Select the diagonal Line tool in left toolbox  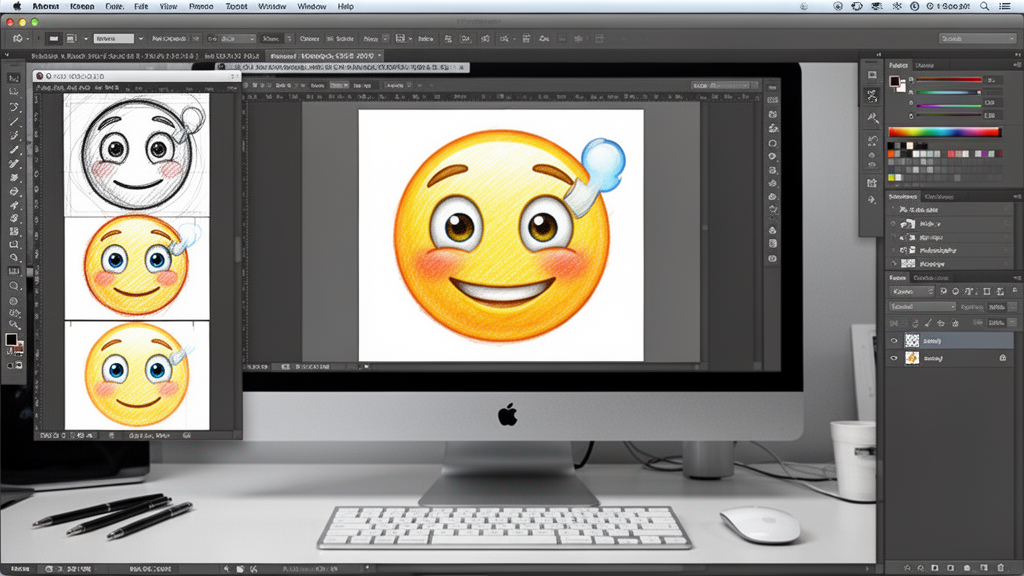[14, 121]
